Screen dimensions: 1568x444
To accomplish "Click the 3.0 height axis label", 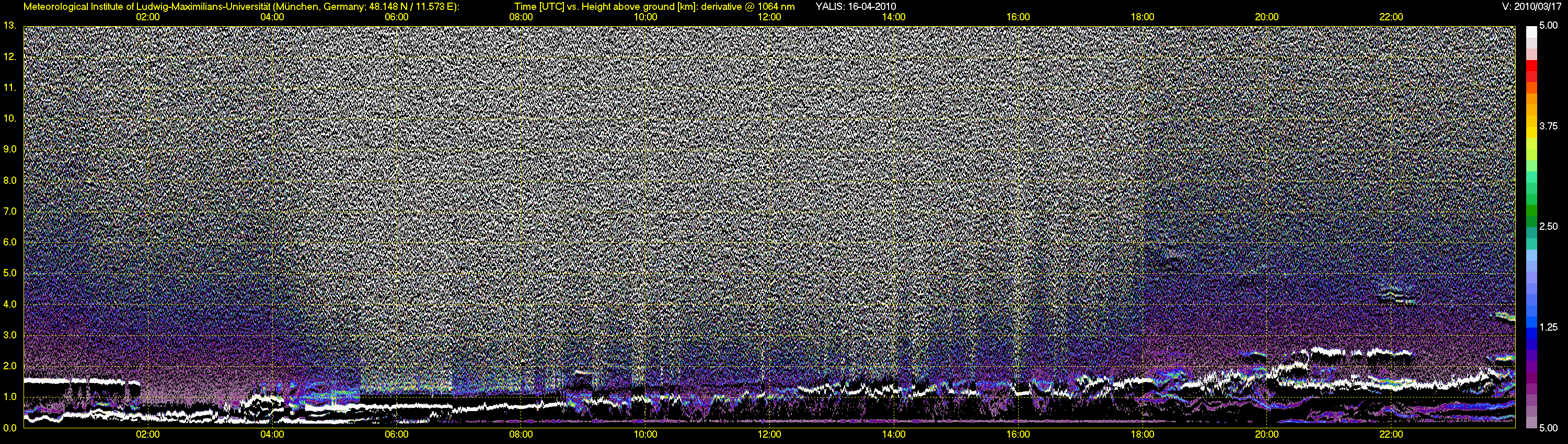I will click(x=9, y=334).
